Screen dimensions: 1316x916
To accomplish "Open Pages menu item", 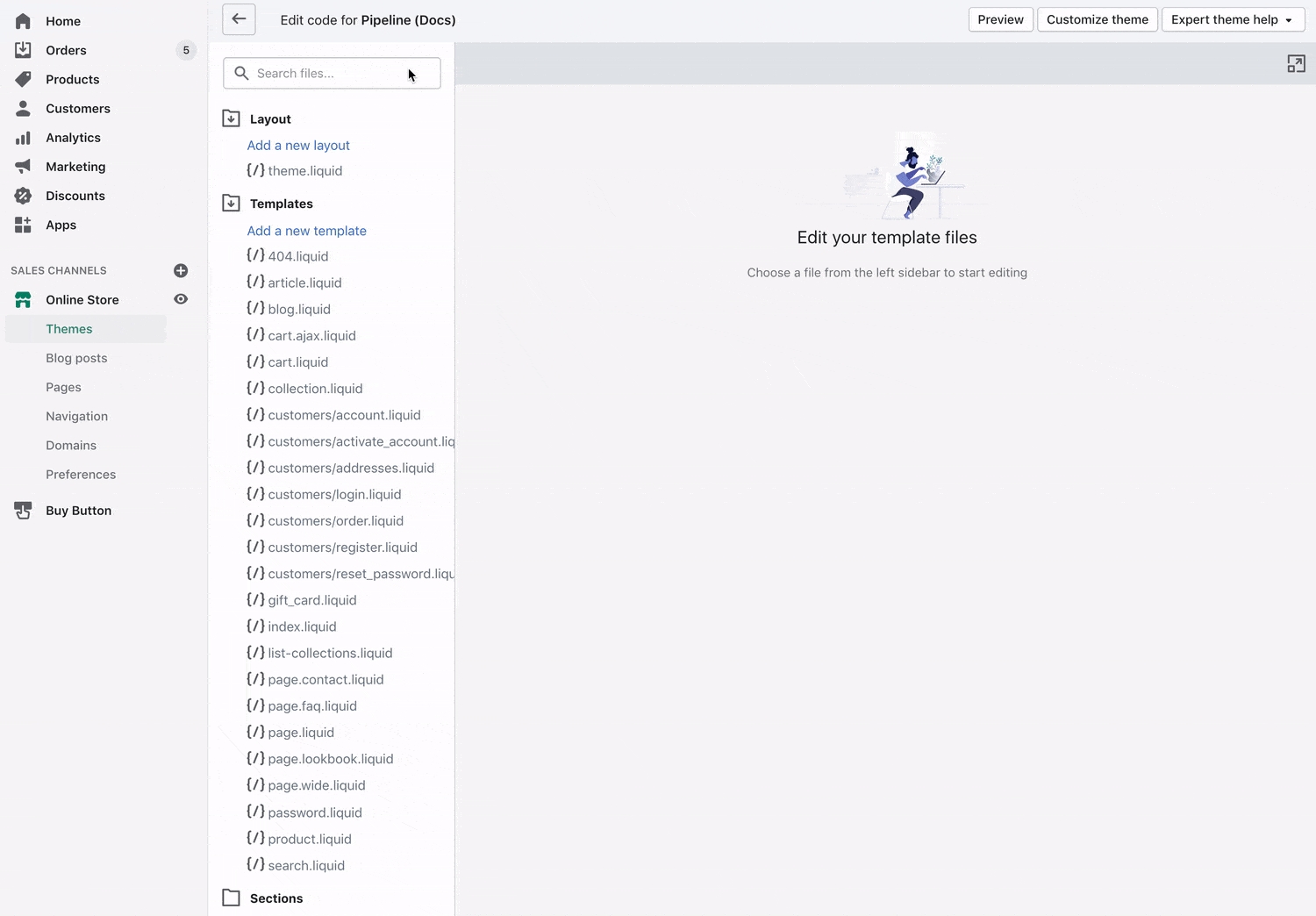I will (x=63, y=387).
